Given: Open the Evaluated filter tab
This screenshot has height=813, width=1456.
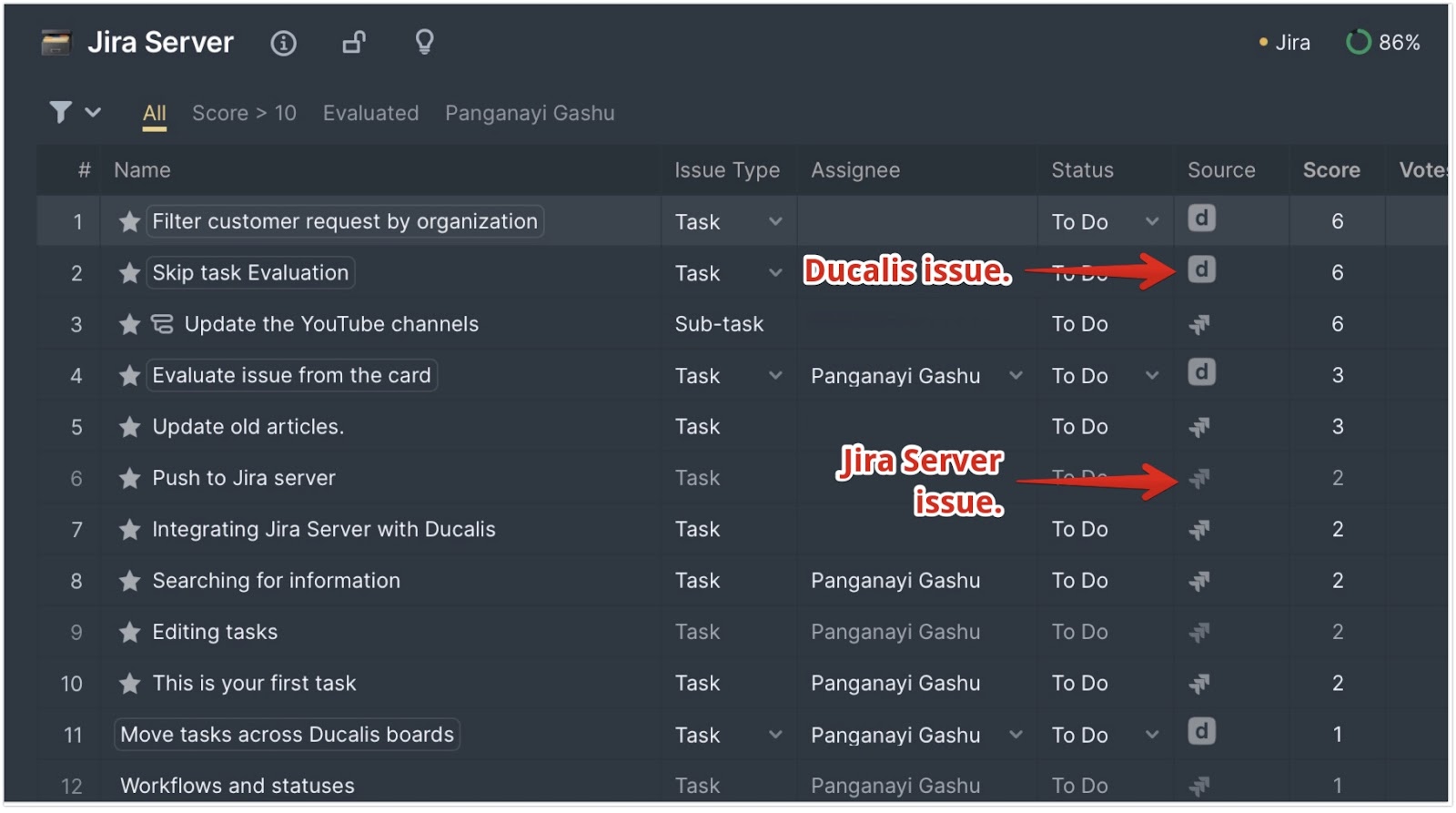Looking at the screenshot, I should click(x=370, y=113).
